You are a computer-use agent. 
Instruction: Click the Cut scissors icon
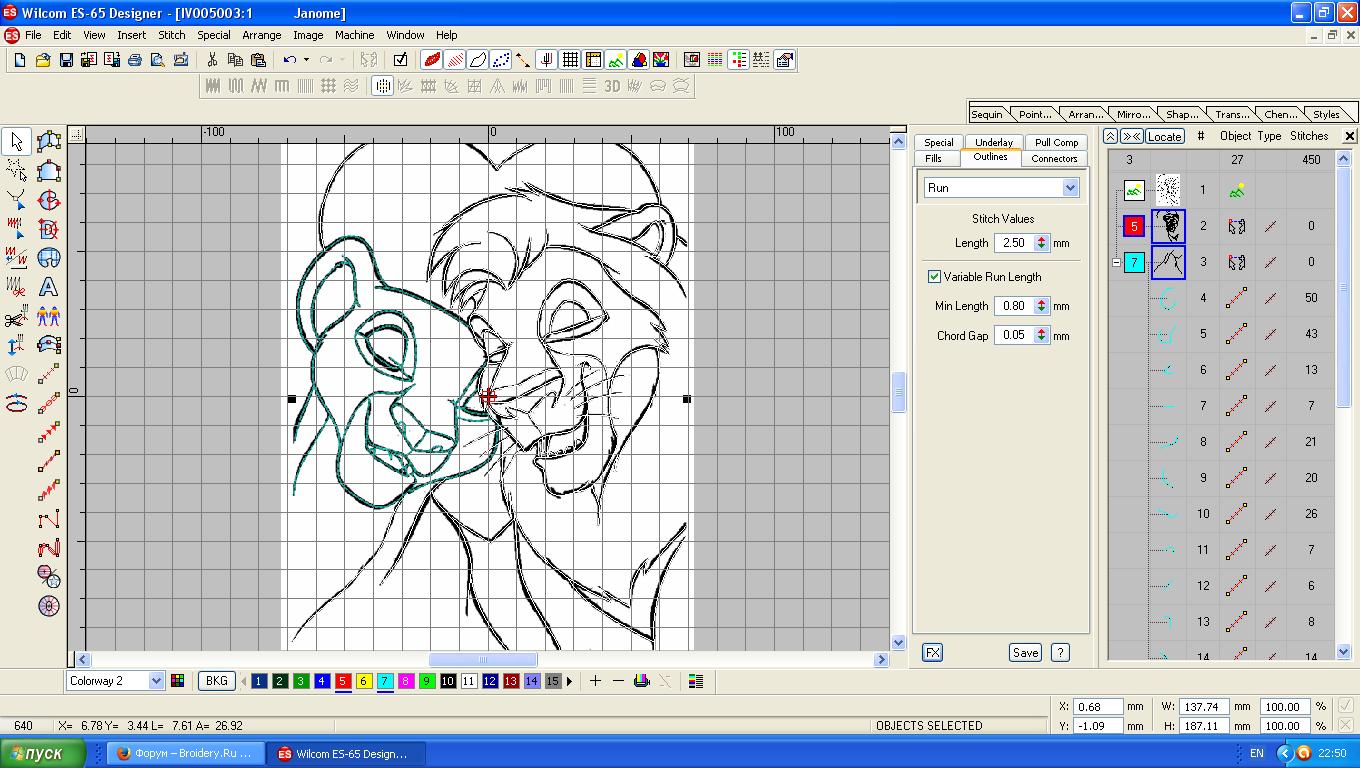coord(212,60)
